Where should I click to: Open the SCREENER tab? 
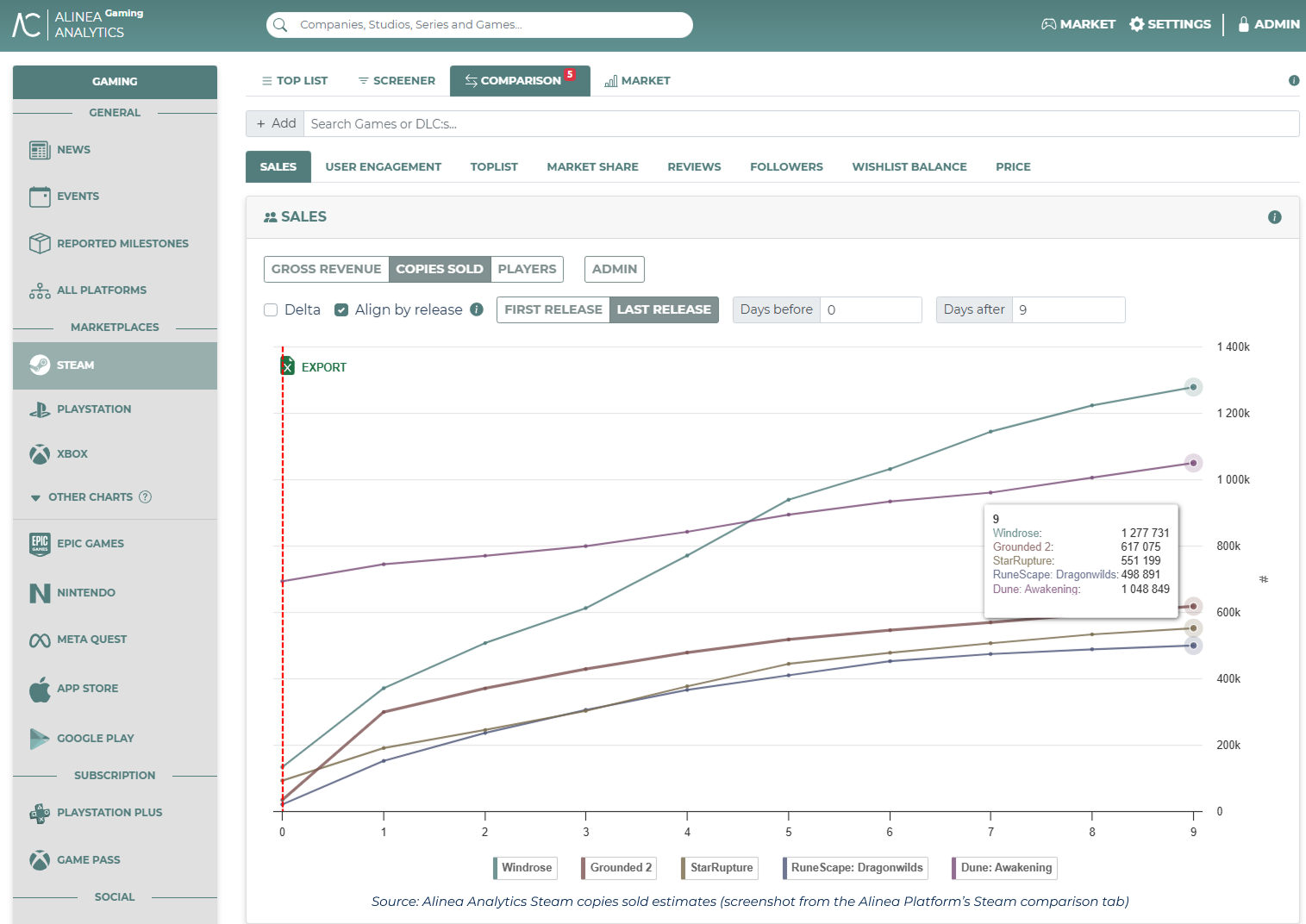[397, 81]
